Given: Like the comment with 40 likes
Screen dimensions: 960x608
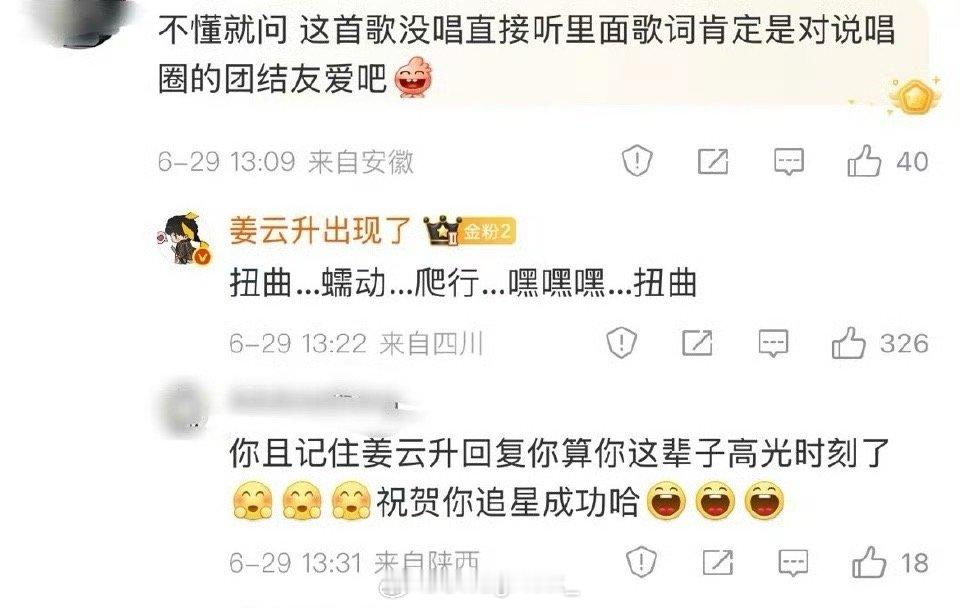Looking at the screenshot, I should click(864, 161).
